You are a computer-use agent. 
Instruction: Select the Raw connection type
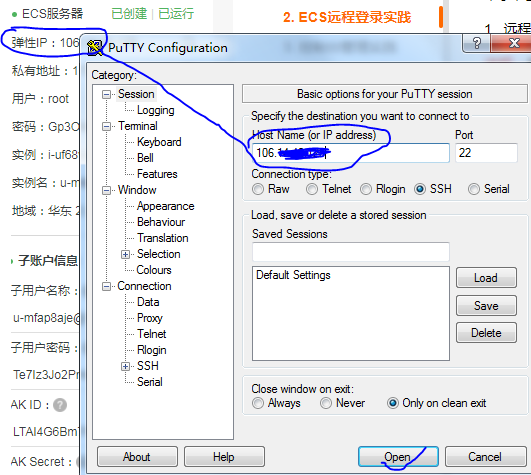coord(258,189)
